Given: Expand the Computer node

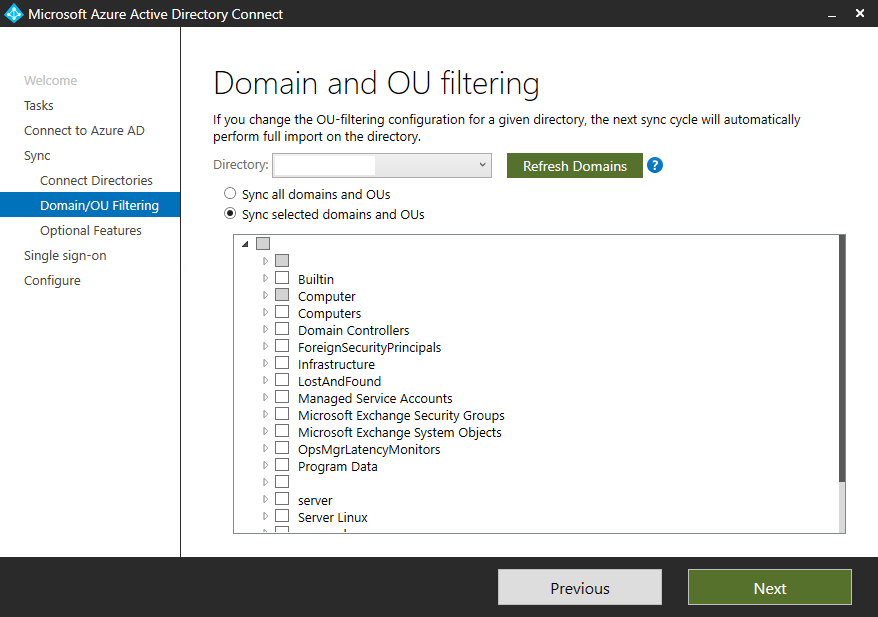Looking at the screenshot, I should 265,295.
